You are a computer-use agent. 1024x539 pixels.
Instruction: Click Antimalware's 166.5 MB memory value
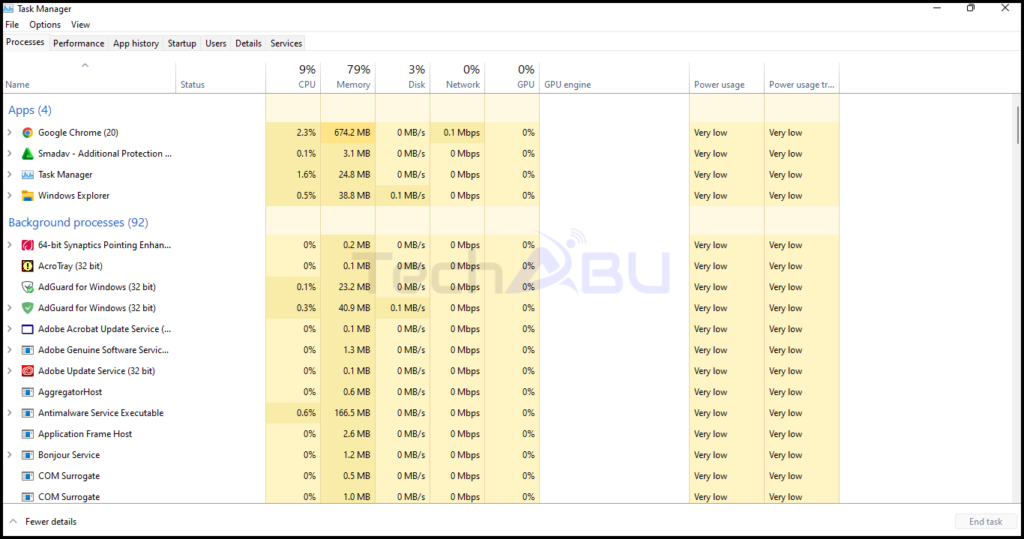pos(352,413)
